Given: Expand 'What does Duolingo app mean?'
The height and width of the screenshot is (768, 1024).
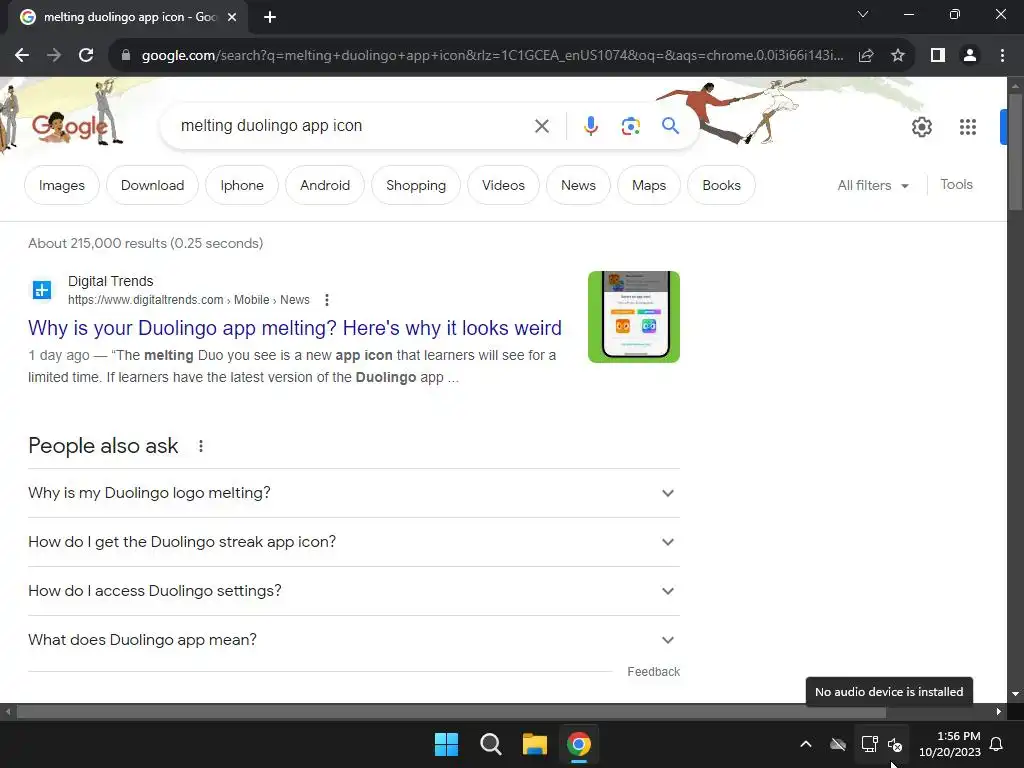Looking at the screenshot, I should 354,640.
